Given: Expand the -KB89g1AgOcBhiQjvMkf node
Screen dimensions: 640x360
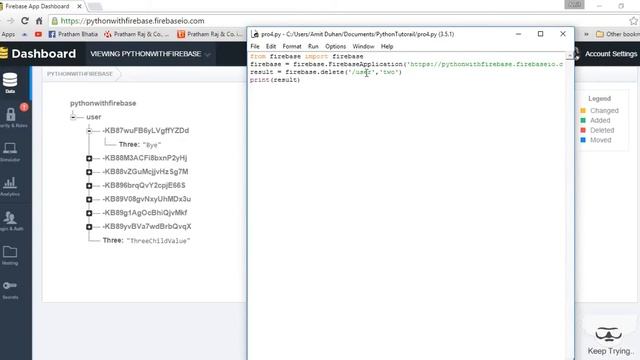Looking at the screenshot, I should (89, 213).
